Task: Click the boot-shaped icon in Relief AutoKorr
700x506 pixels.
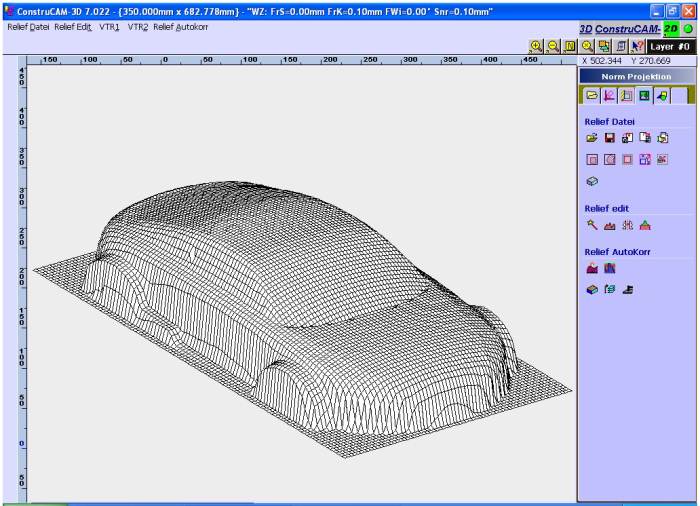Action: [628, 290]
